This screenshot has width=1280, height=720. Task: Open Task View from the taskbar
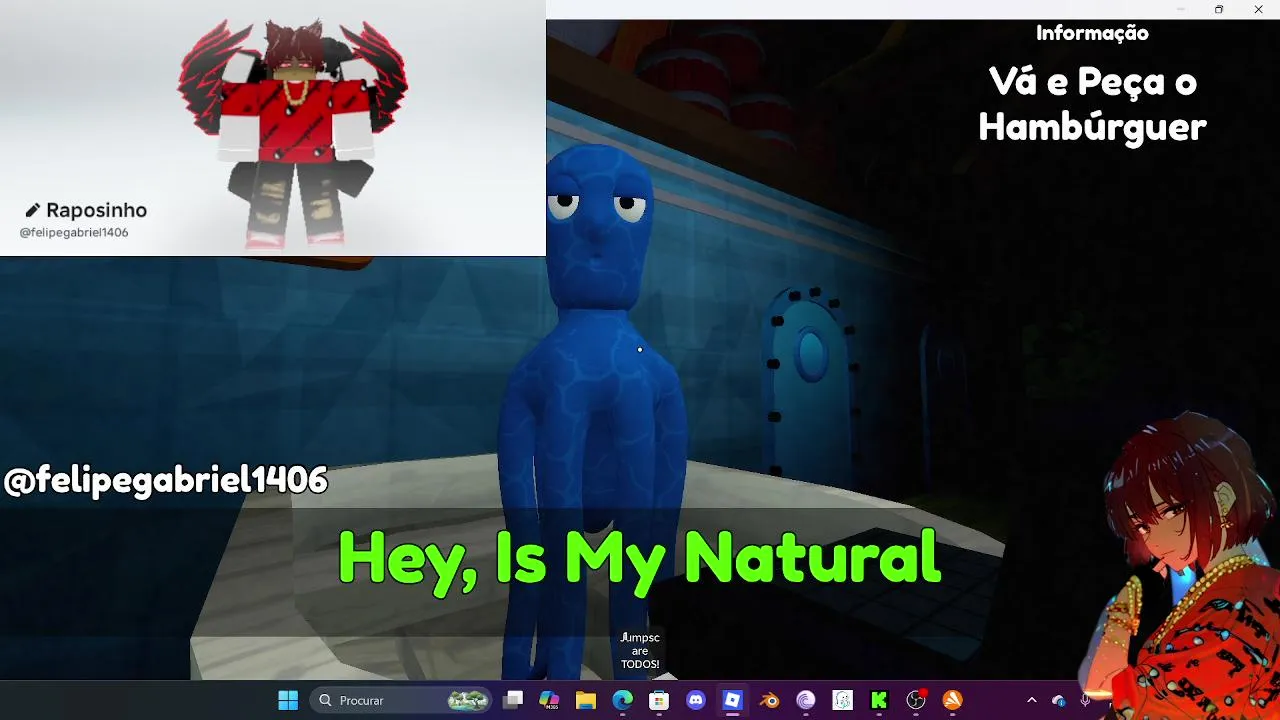[513, 700]
